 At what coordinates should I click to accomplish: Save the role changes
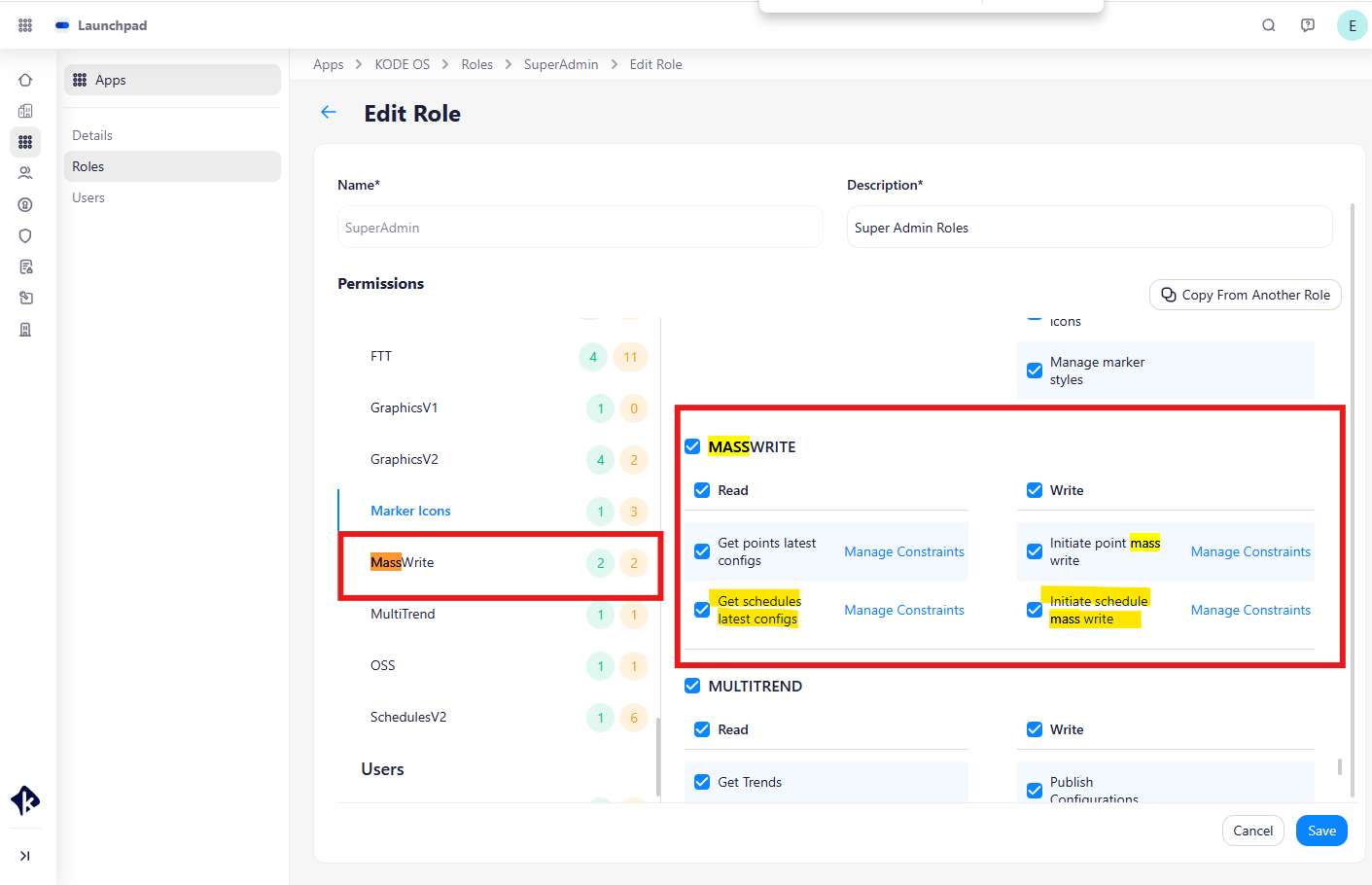pos(1321,831)
